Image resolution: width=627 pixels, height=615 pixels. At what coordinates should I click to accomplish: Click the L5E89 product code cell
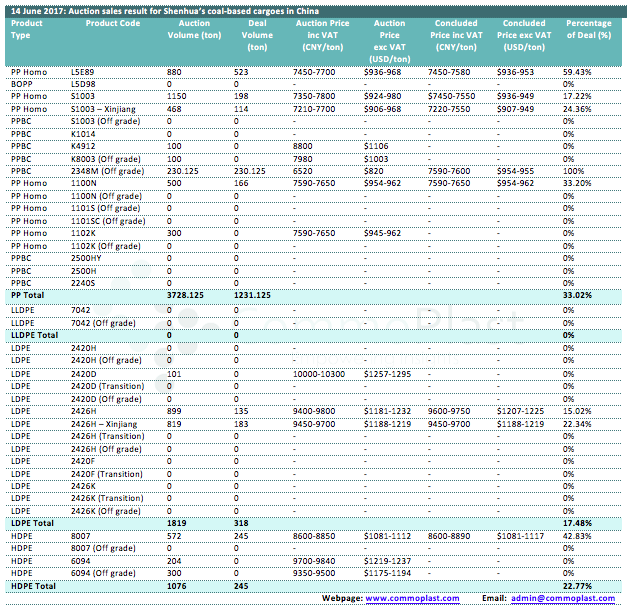click(83, 73)
